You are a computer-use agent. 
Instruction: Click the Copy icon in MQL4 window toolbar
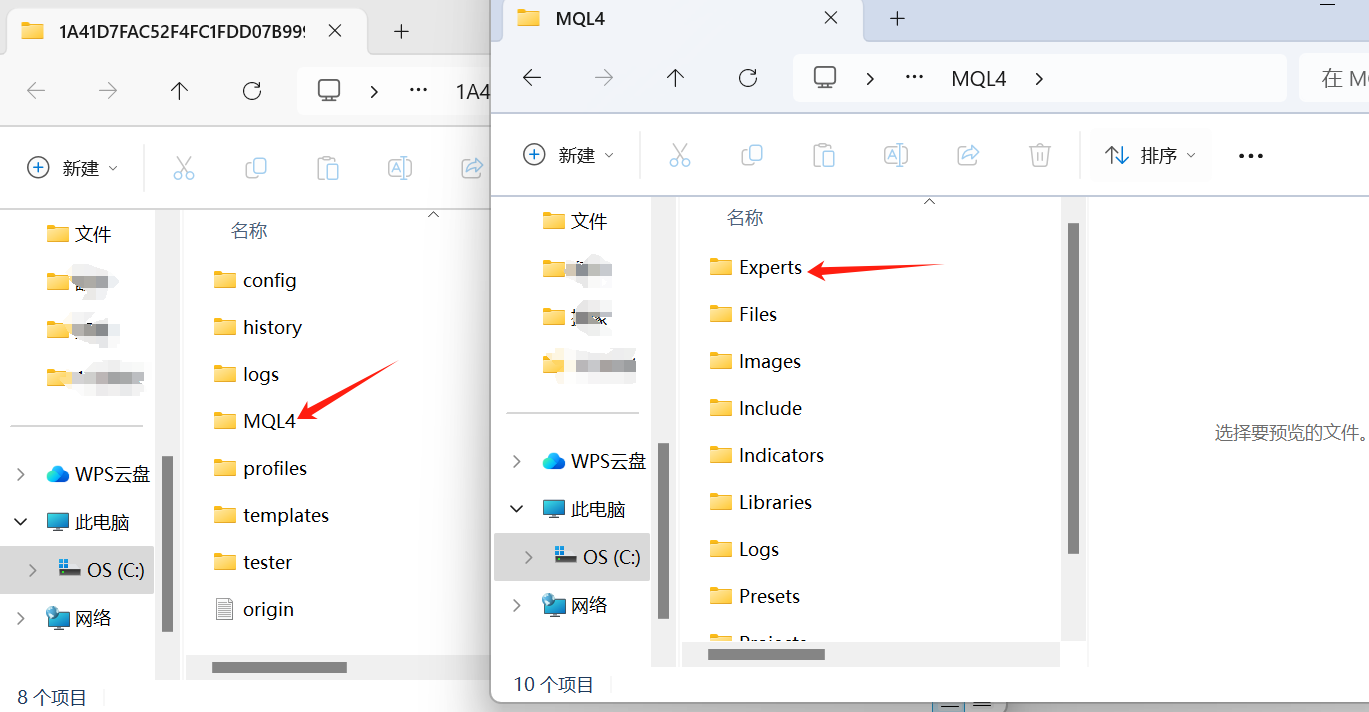pyautogui.click(x=751, y=155)
